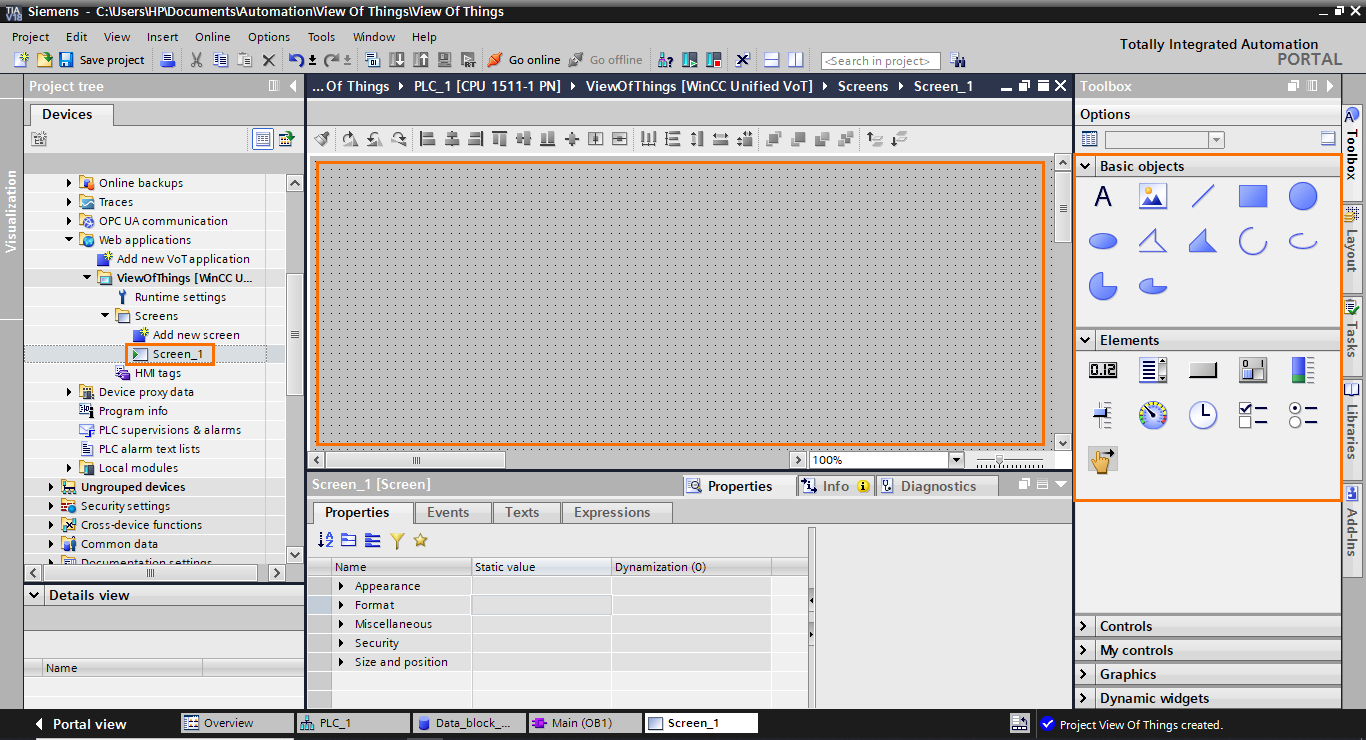
Task: Choose the I/O field element
Action: point(1103,370)
